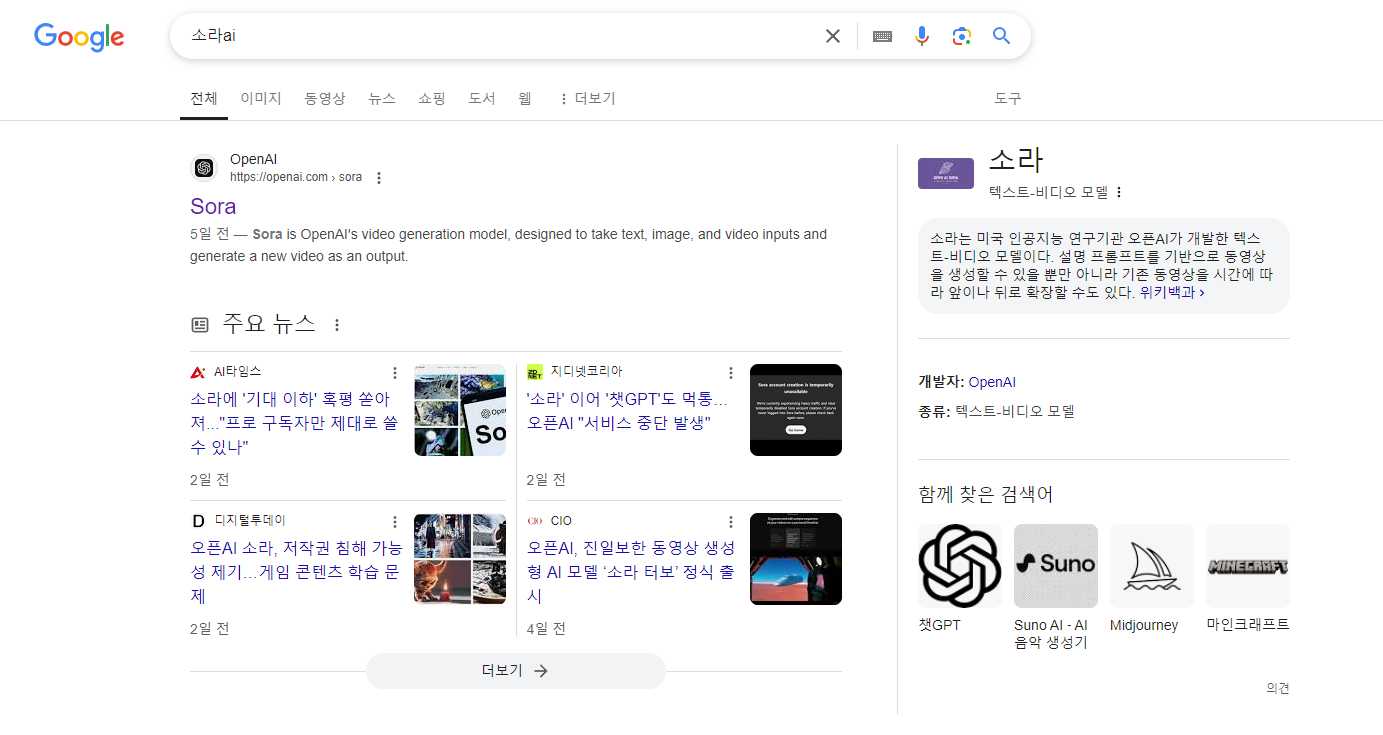Image resolution: width=1383 pixels, height=735 pixels.
Task: Select the Midjourney sailboat logo tile
Action: tap(1152, 566)
